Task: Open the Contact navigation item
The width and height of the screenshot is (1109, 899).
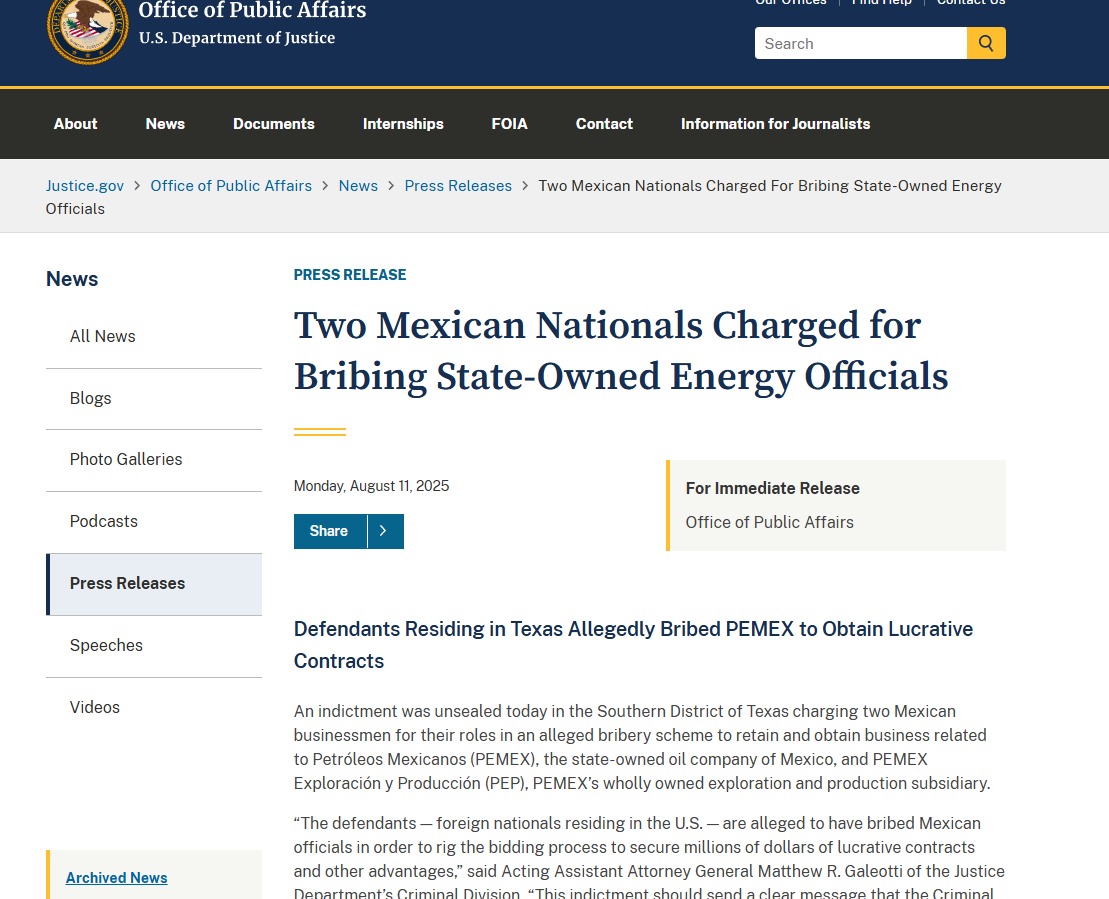Action: pos(604,124)
